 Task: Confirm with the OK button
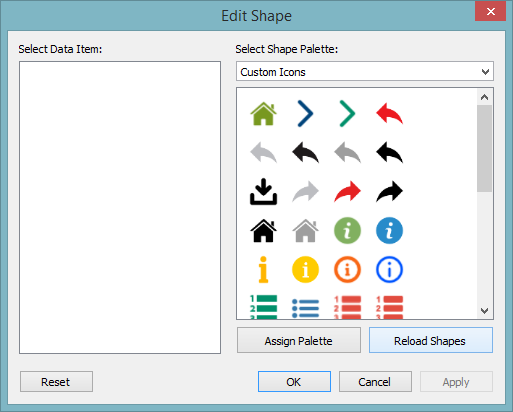(294, 381)
